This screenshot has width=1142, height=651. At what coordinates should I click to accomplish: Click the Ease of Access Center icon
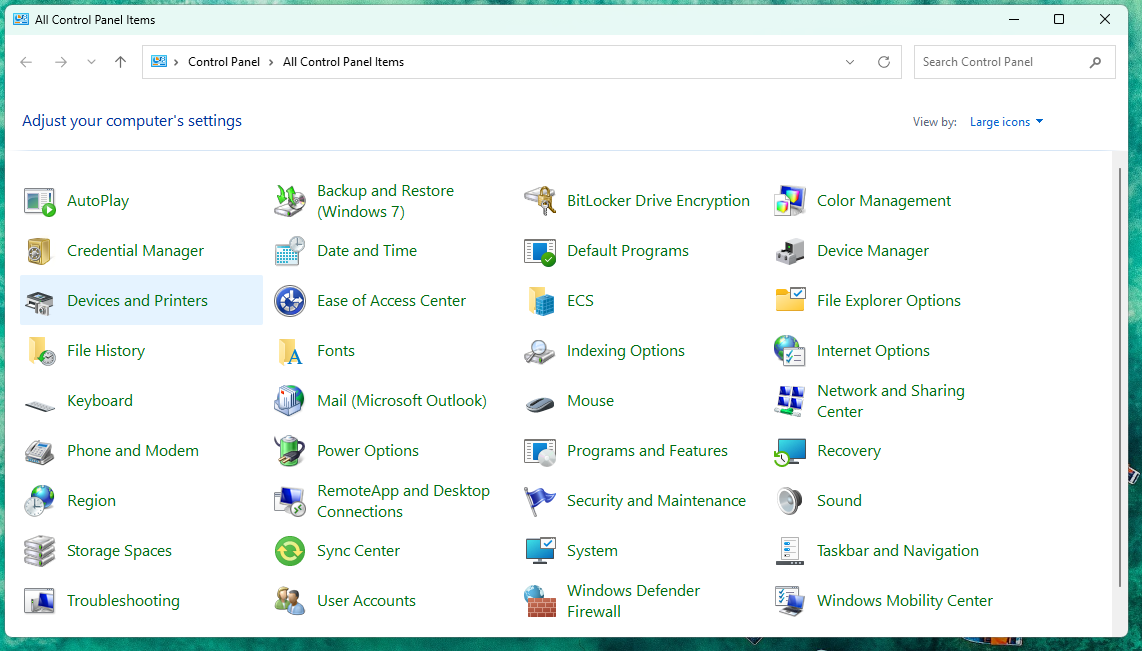coord(290,301)
